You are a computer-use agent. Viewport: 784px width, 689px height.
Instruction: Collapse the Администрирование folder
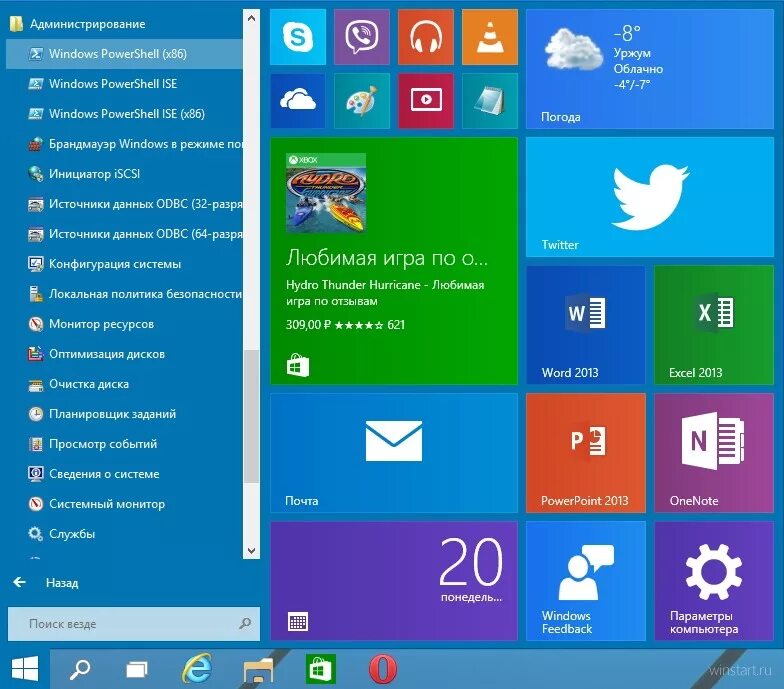tap(124, 24)
